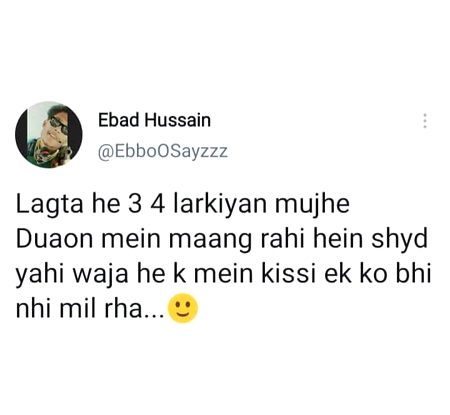Click the word "nhi" on the last line
The height and width of the screenshot is (415, 450).
pos(34,309)
